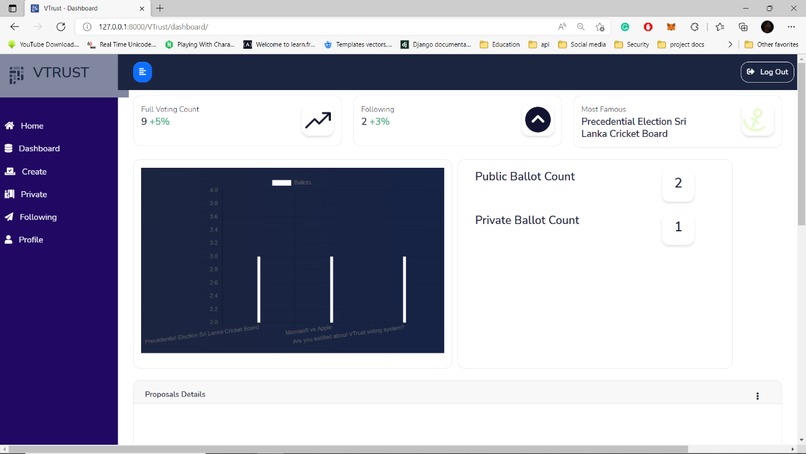Click the horizontal page scrollbar
The width and height of the screenshot is (806, 454).
(x=348, y=449)
